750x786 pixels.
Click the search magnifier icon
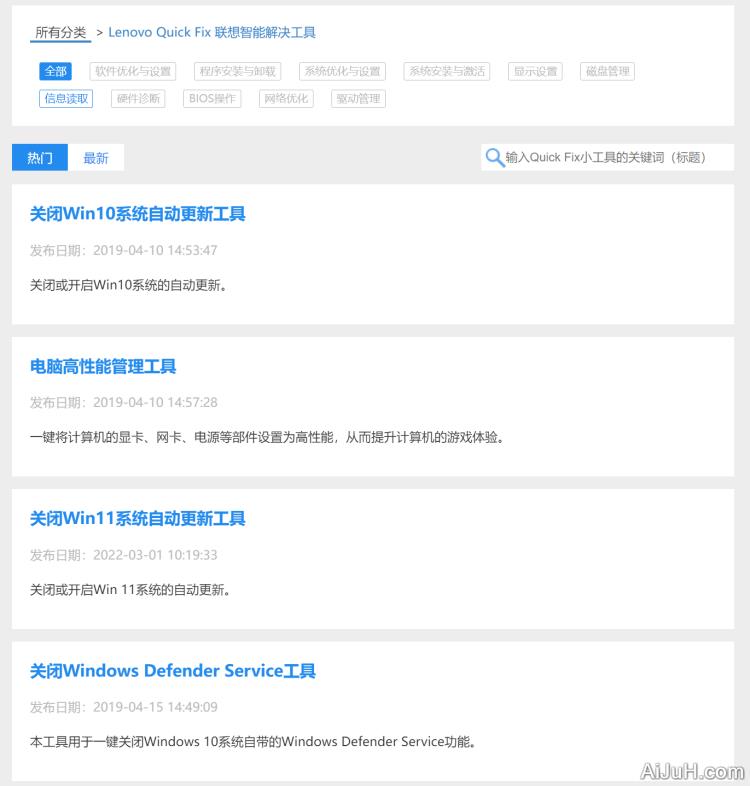coord(494,157)
